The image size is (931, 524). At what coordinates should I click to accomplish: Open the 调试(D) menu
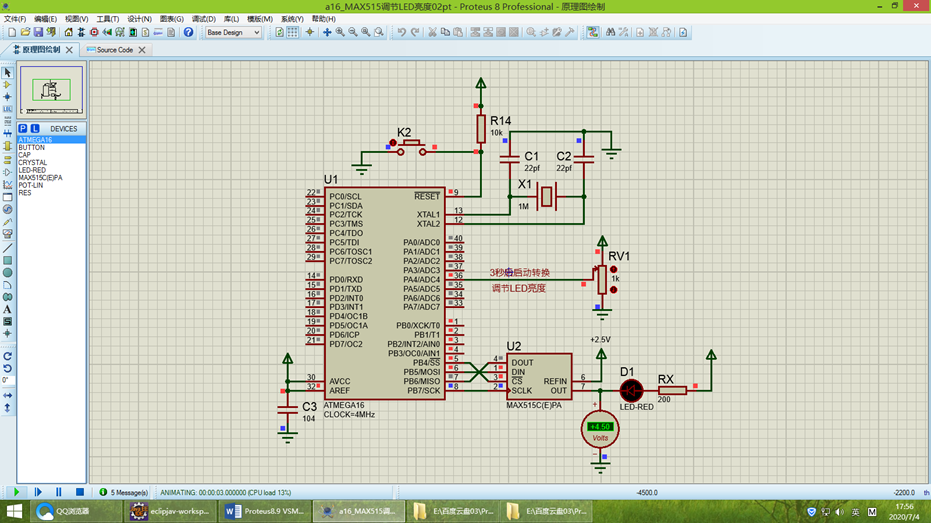[203, 19]
